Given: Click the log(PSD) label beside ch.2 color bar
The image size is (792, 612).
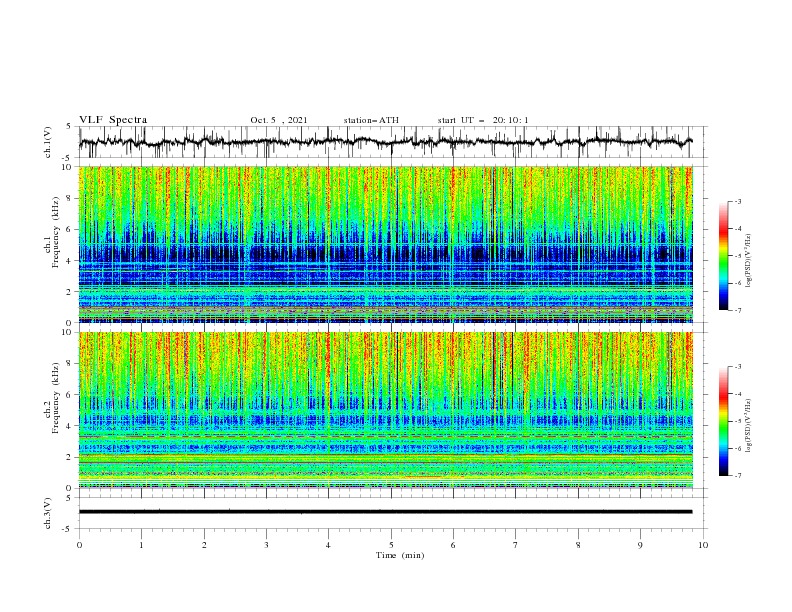Looking at the screenshot, I should [749, 425].
